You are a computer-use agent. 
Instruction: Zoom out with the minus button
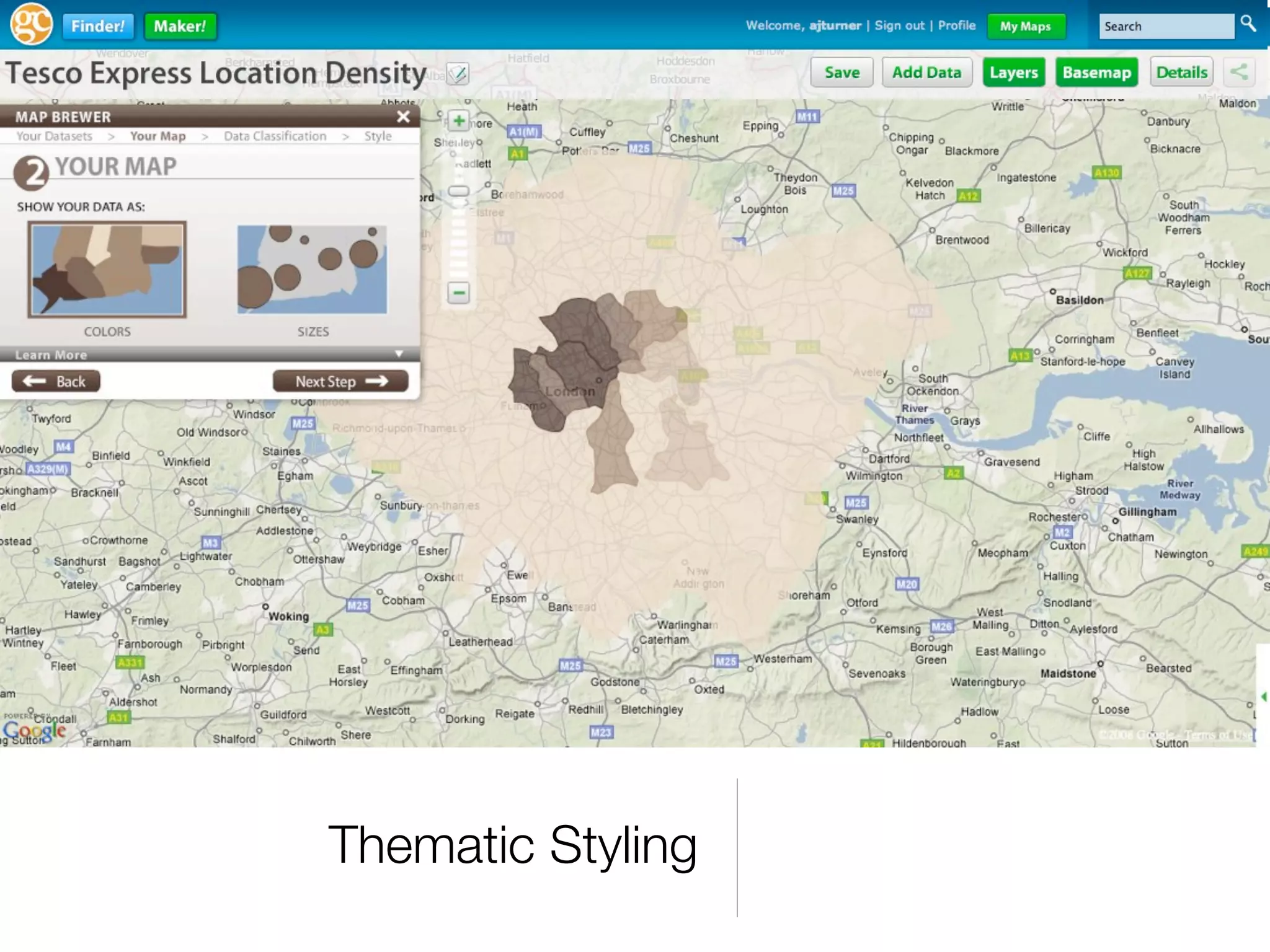(459, 293)
